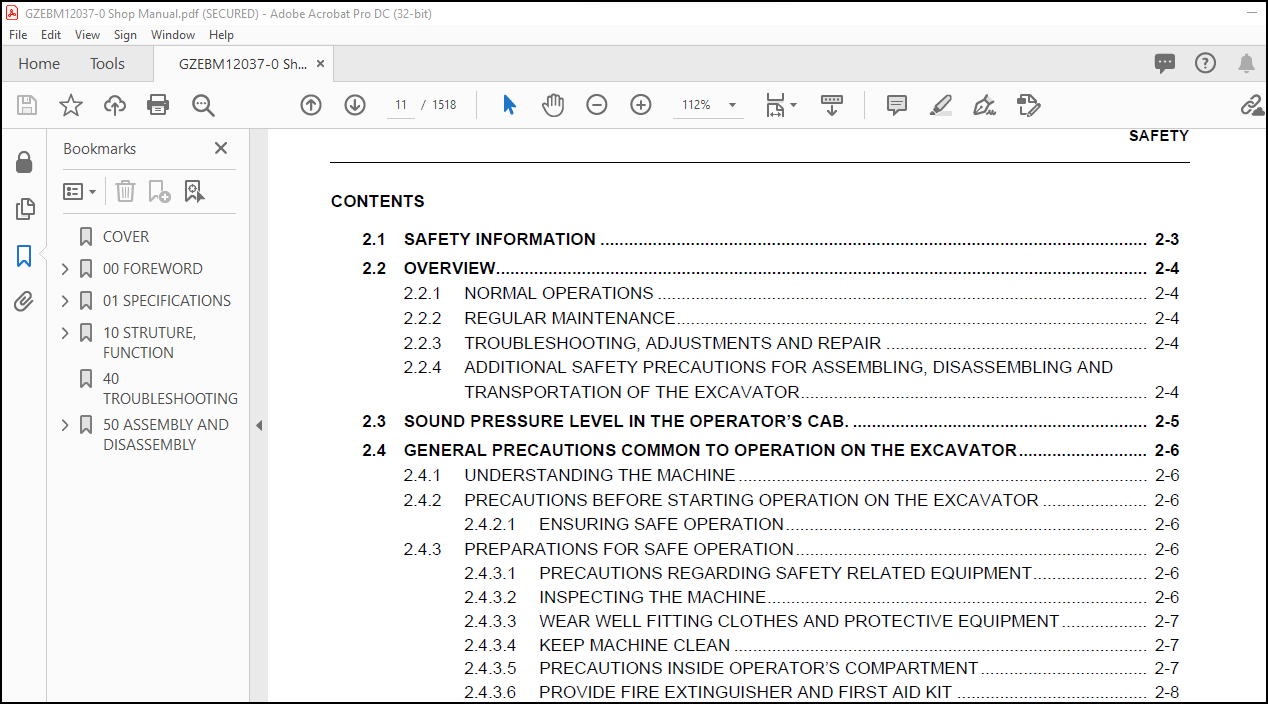Open the Window menu
Image resolution: width=1268 pixels, height=704 pixels.
[x=173, y=35]
